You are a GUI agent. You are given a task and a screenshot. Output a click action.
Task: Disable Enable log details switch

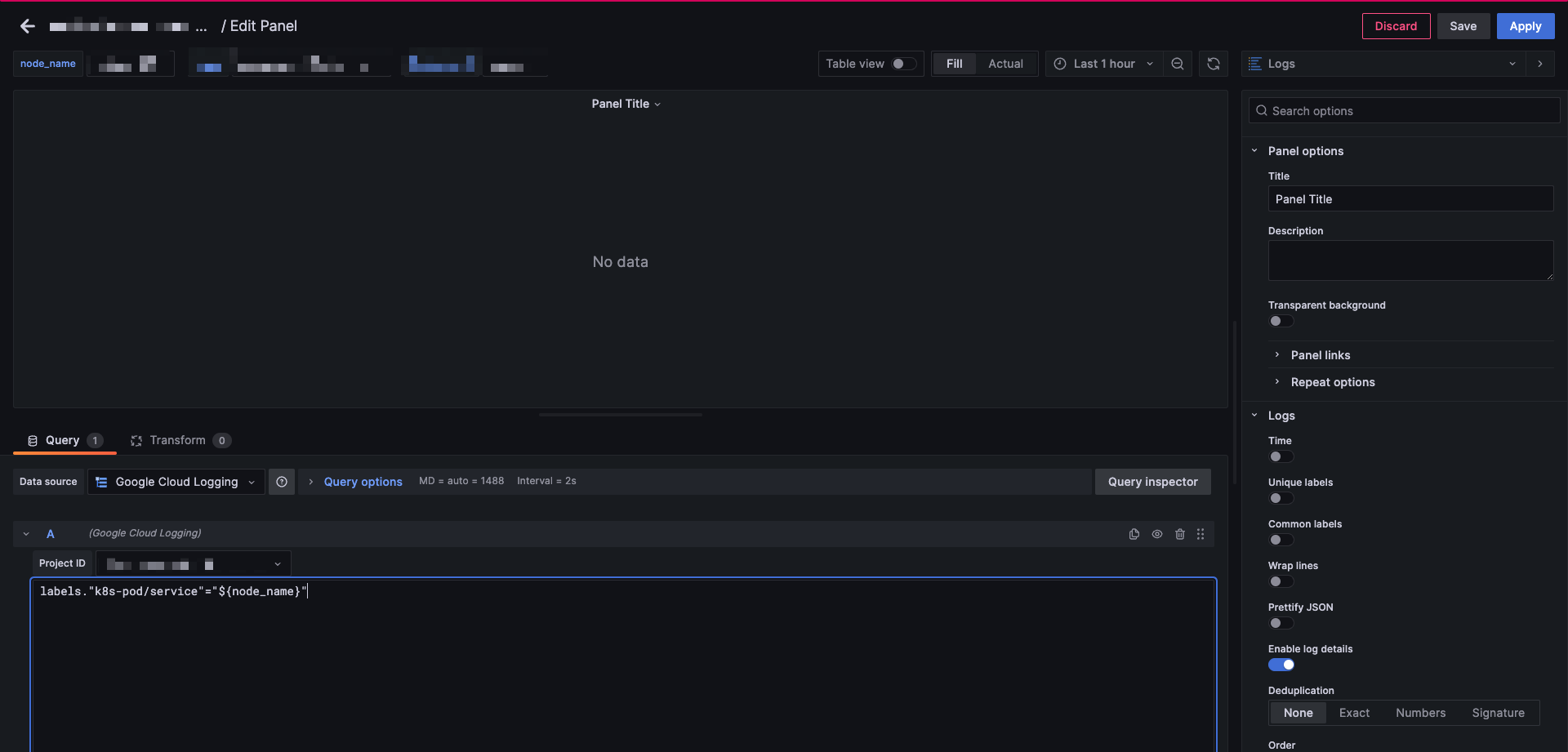1281,665
